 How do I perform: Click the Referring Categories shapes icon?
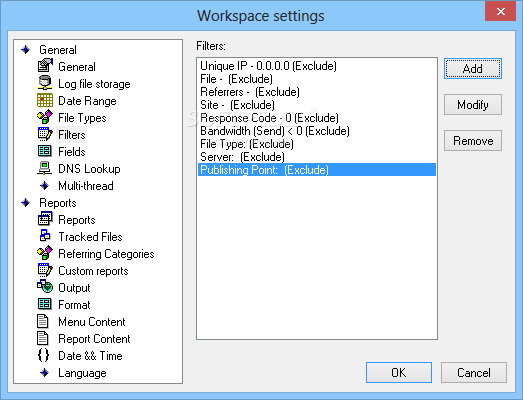(45, 253)
